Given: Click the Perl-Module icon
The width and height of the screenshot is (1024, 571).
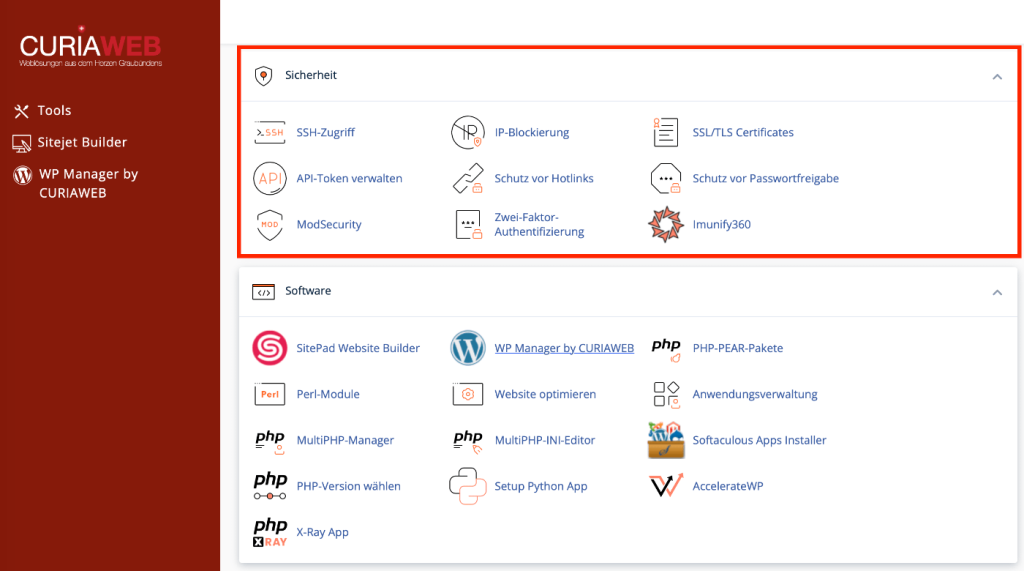Looking at the screenshot, I should click(270, 395).
